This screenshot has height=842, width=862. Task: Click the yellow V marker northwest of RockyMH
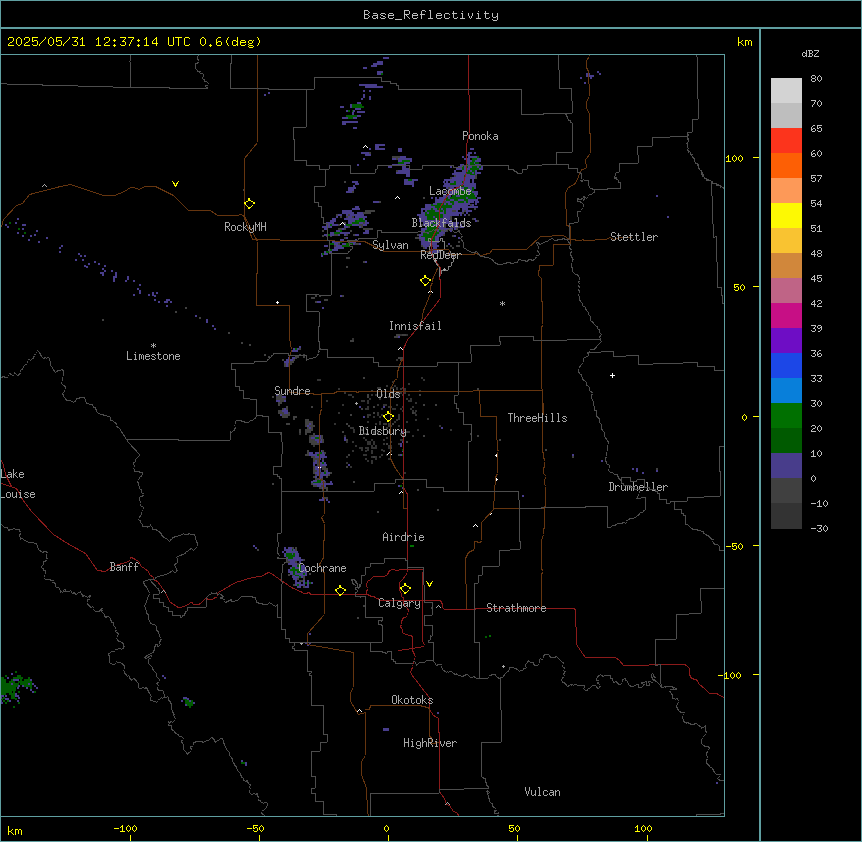pyautogui.click(x=175, y=184)
